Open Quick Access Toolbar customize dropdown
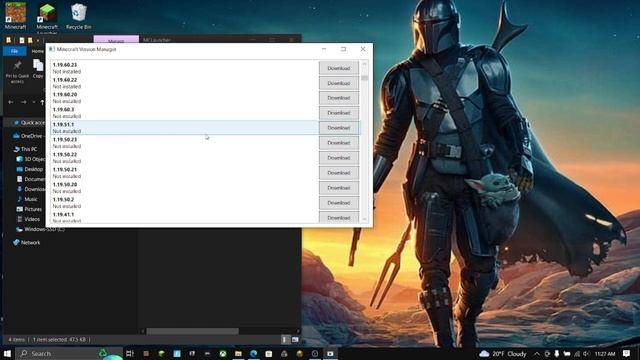640x360 pixels. click(x=38, y=40)
